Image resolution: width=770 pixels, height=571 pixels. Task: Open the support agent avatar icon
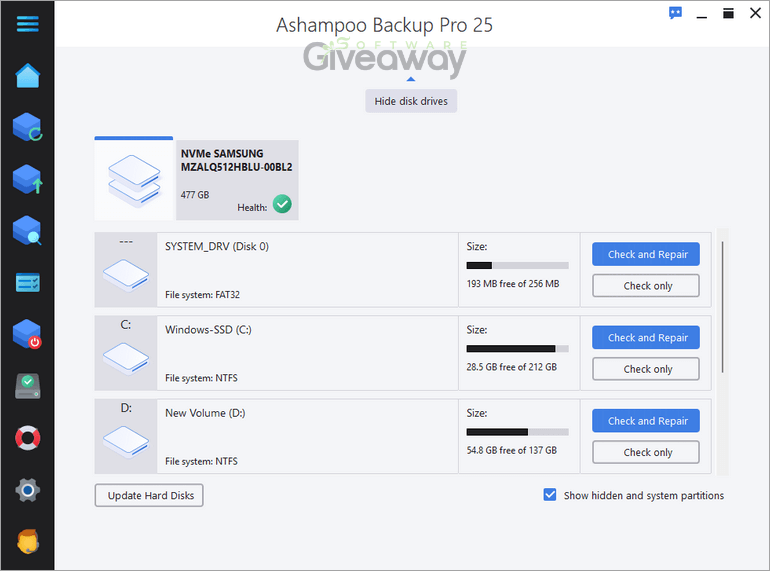tap(27, 542)
